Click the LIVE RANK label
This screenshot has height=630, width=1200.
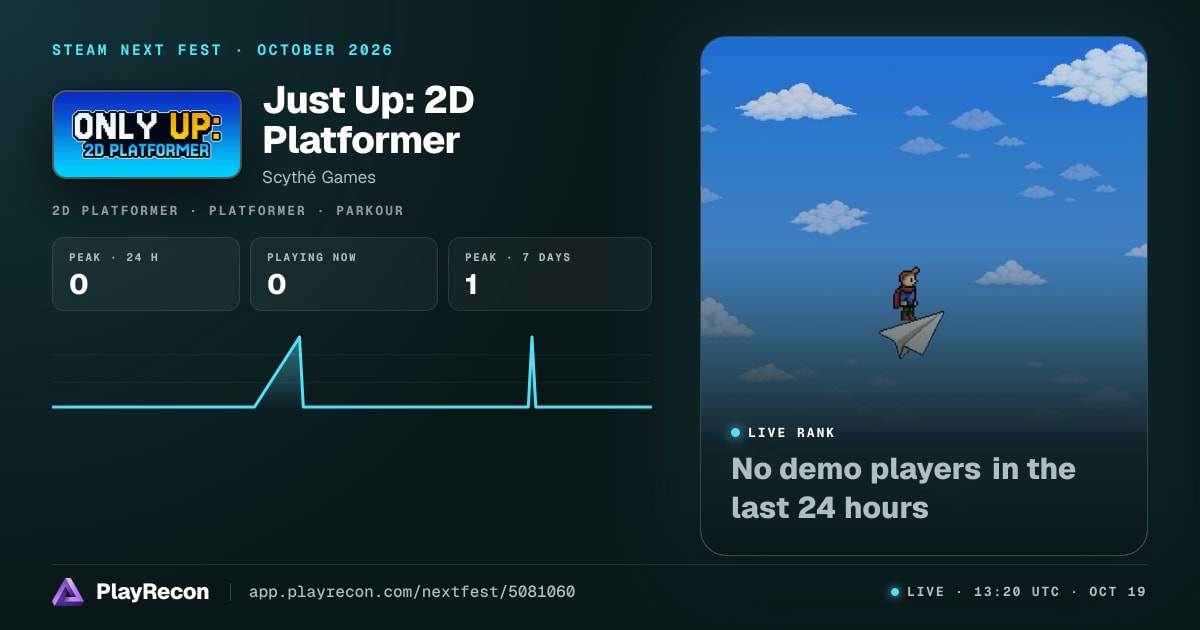tap(792, 433)
